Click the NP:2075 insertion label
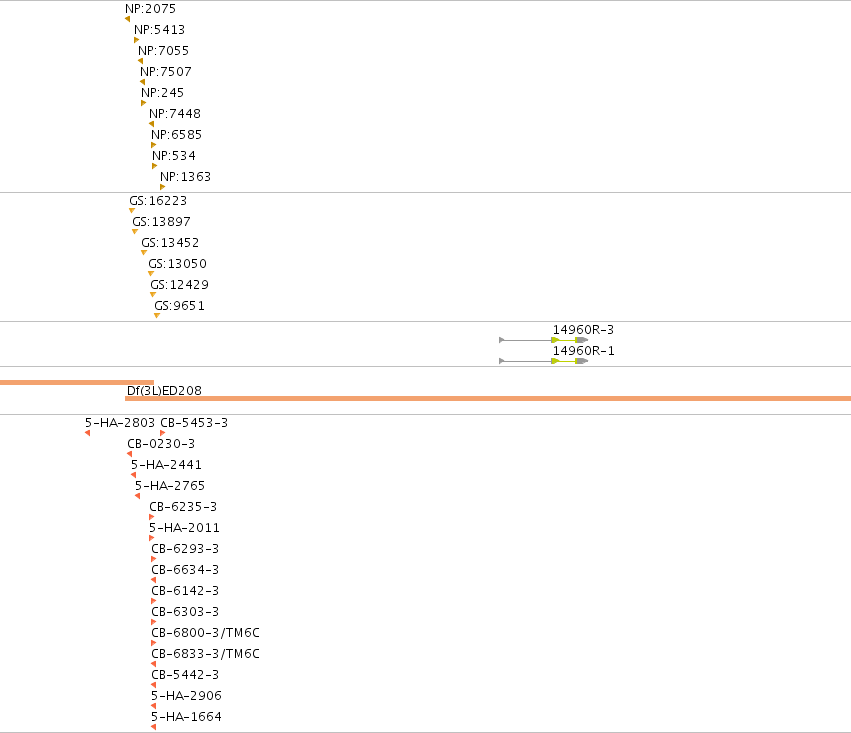This screenshot has width=851, height=733. coord(150,9)
